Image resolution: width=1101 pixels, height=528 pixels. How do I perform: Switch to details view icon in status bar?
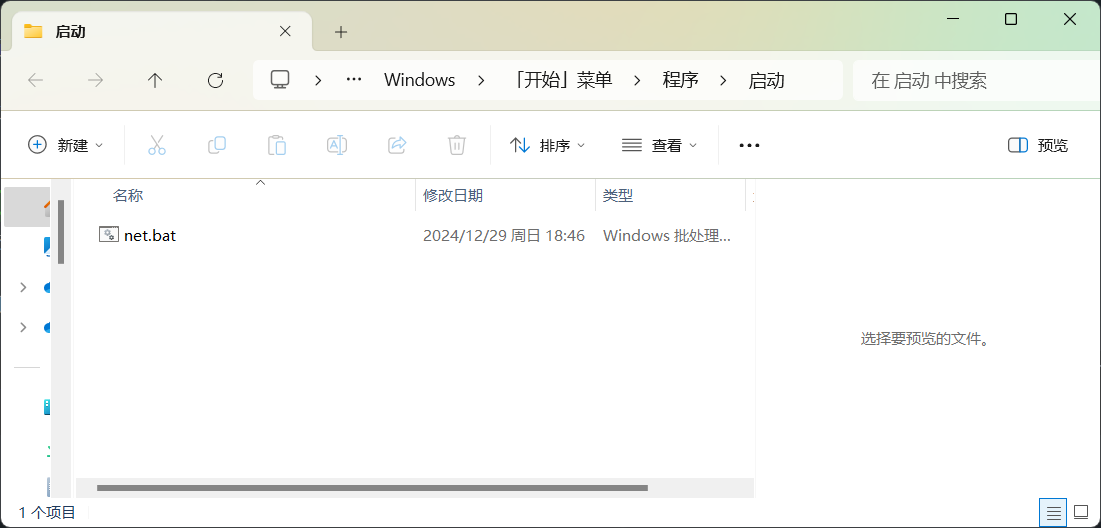coord(1053,513)
